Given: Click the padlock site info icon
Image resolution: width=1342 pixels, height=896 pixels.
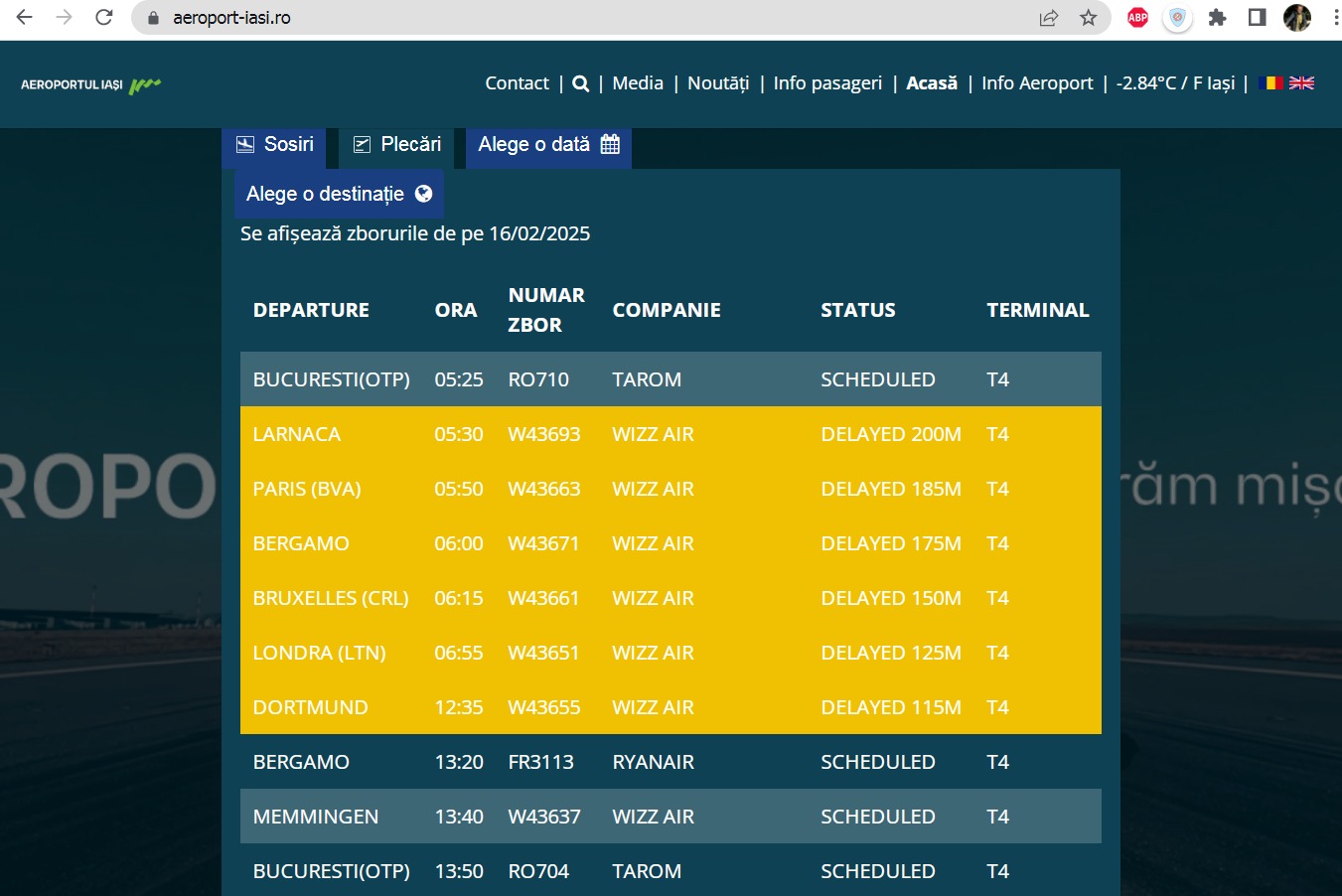Looking at the screenshot, I should pos(153,18).
